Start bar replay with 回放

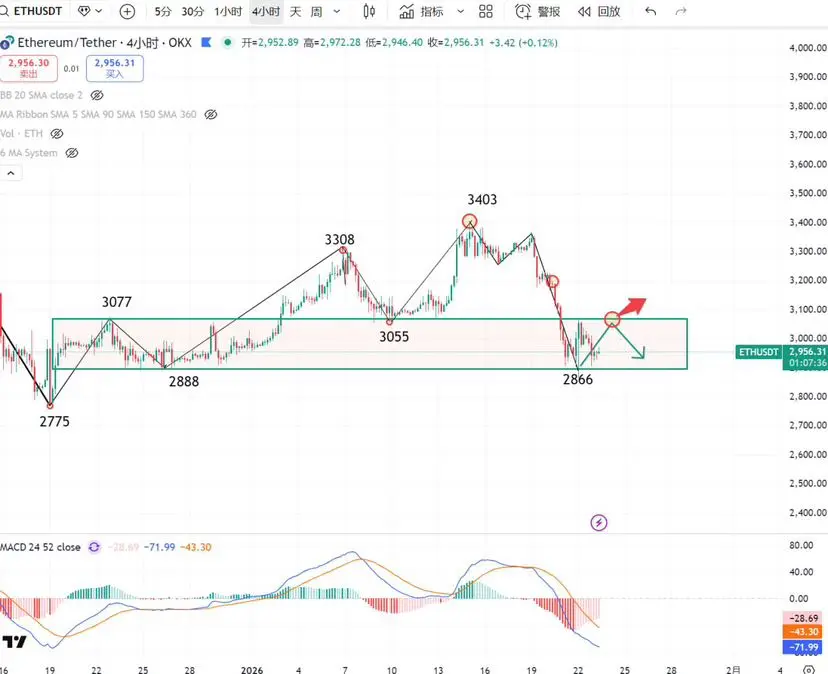[x=599, y=12]
